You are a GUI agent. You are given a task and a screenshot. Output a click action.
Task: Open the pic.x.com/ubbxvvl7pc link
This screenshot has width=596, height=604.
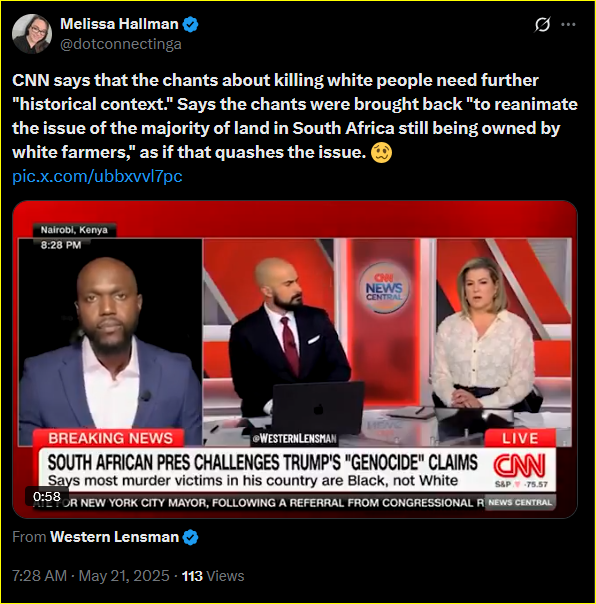[x=97, y=176]
